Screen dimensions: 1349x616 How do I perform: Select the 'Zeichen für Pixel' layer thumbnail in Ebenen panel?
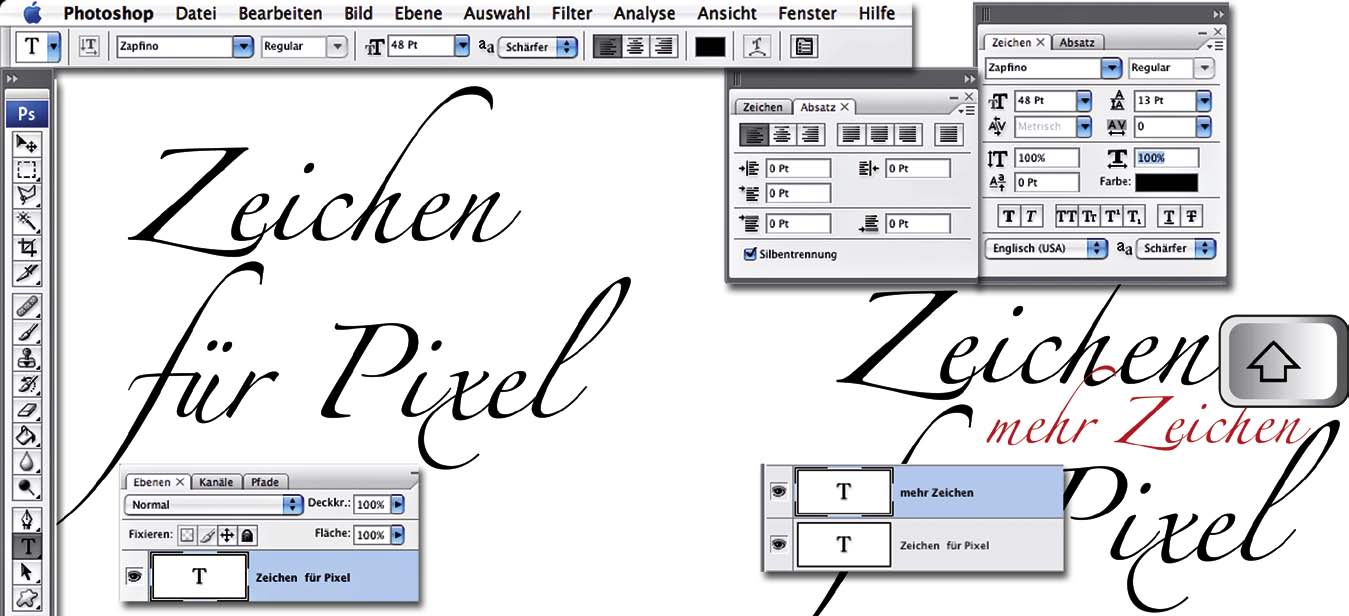[x=199, y=577]
